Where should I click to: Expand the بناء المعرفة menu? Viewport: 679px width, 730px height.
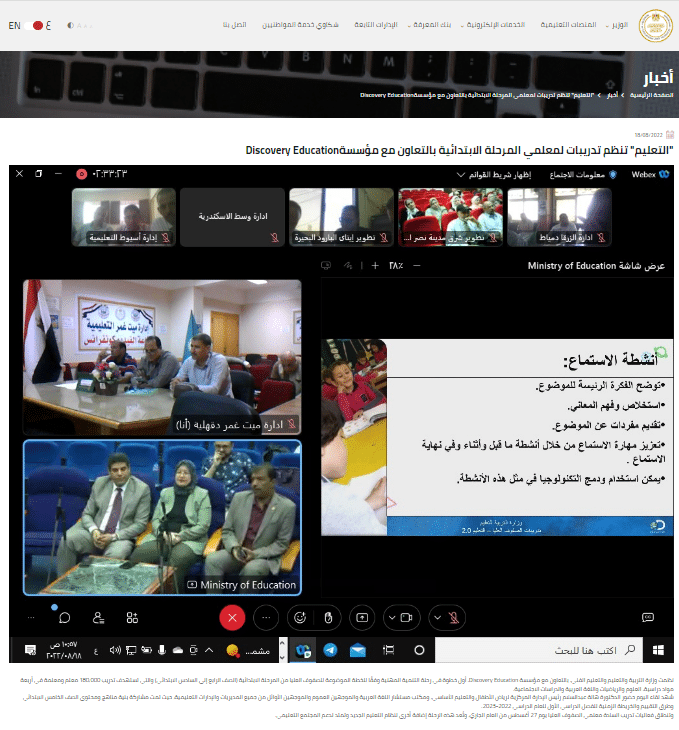point(429,25)
